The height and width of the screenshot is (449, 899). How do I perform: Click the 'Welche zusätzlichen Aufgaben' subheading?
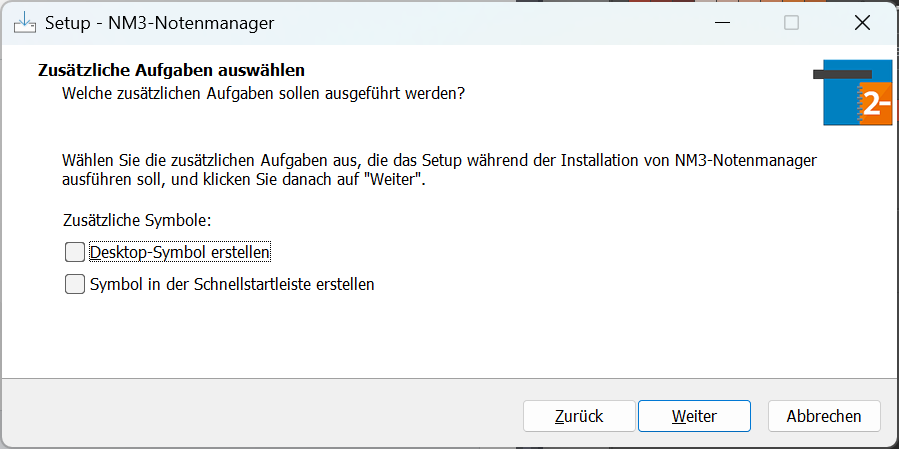coord(263,93)
